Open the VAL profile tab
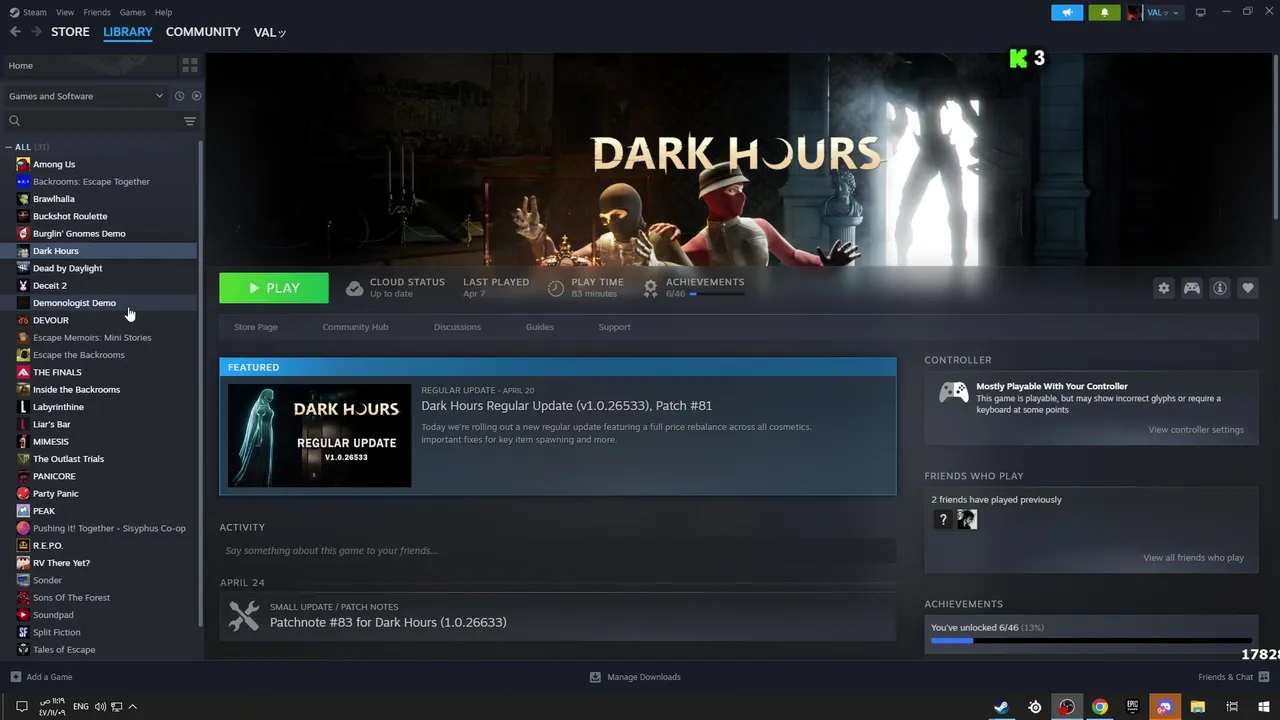The image size is (1280, 720). pyautogui.click(x=270, y=32)
